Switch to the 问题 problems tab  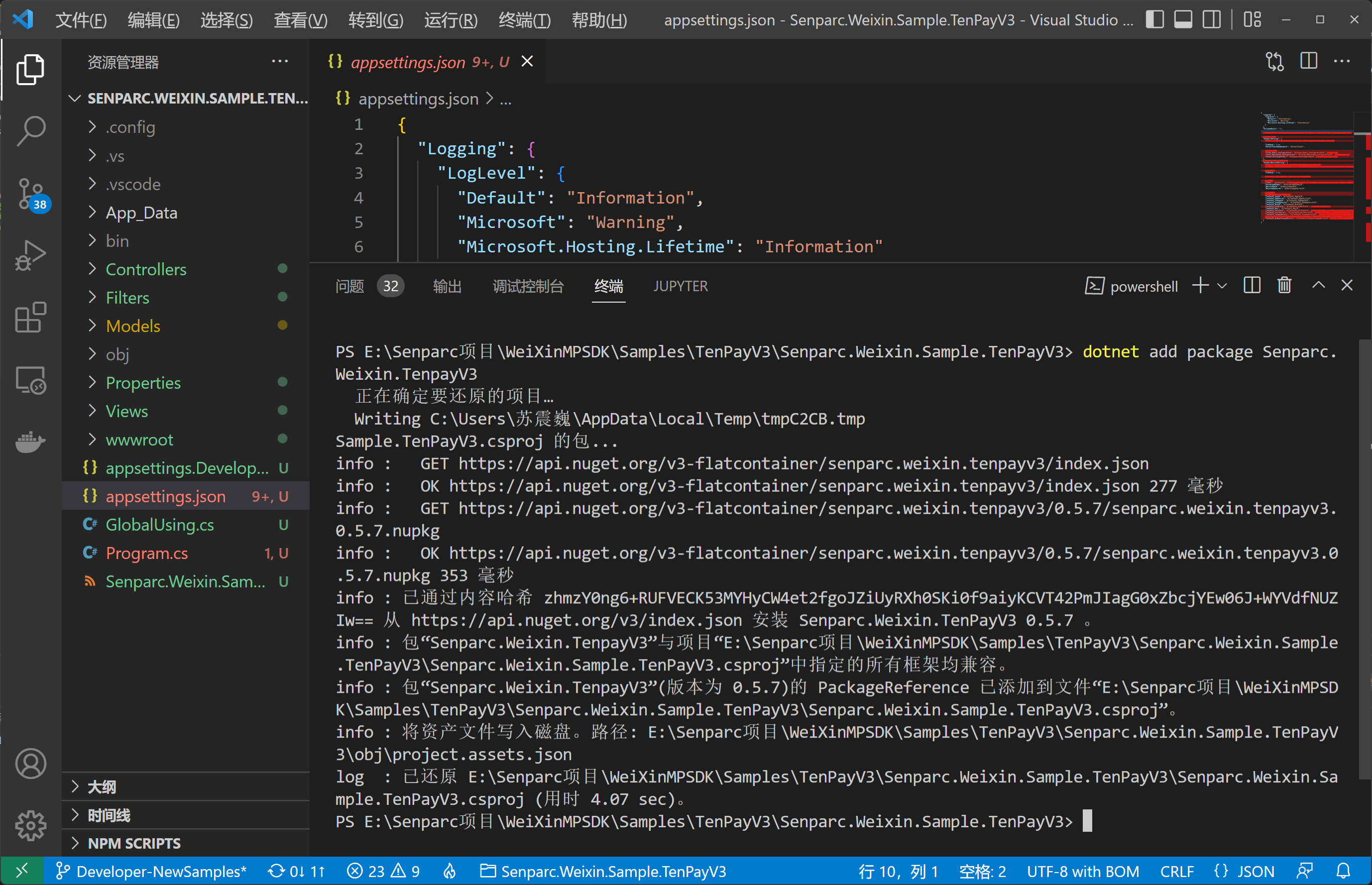pos(369,286)
